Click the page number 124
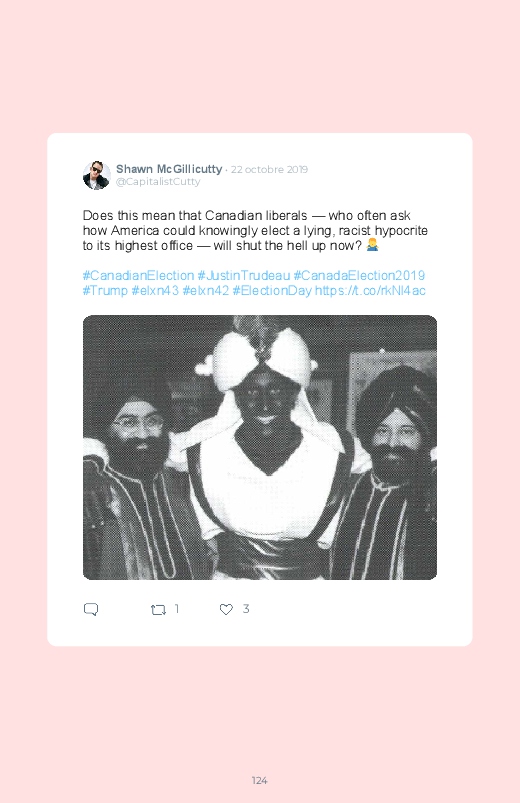The image size is (520, 803). [x=260, y=780]
